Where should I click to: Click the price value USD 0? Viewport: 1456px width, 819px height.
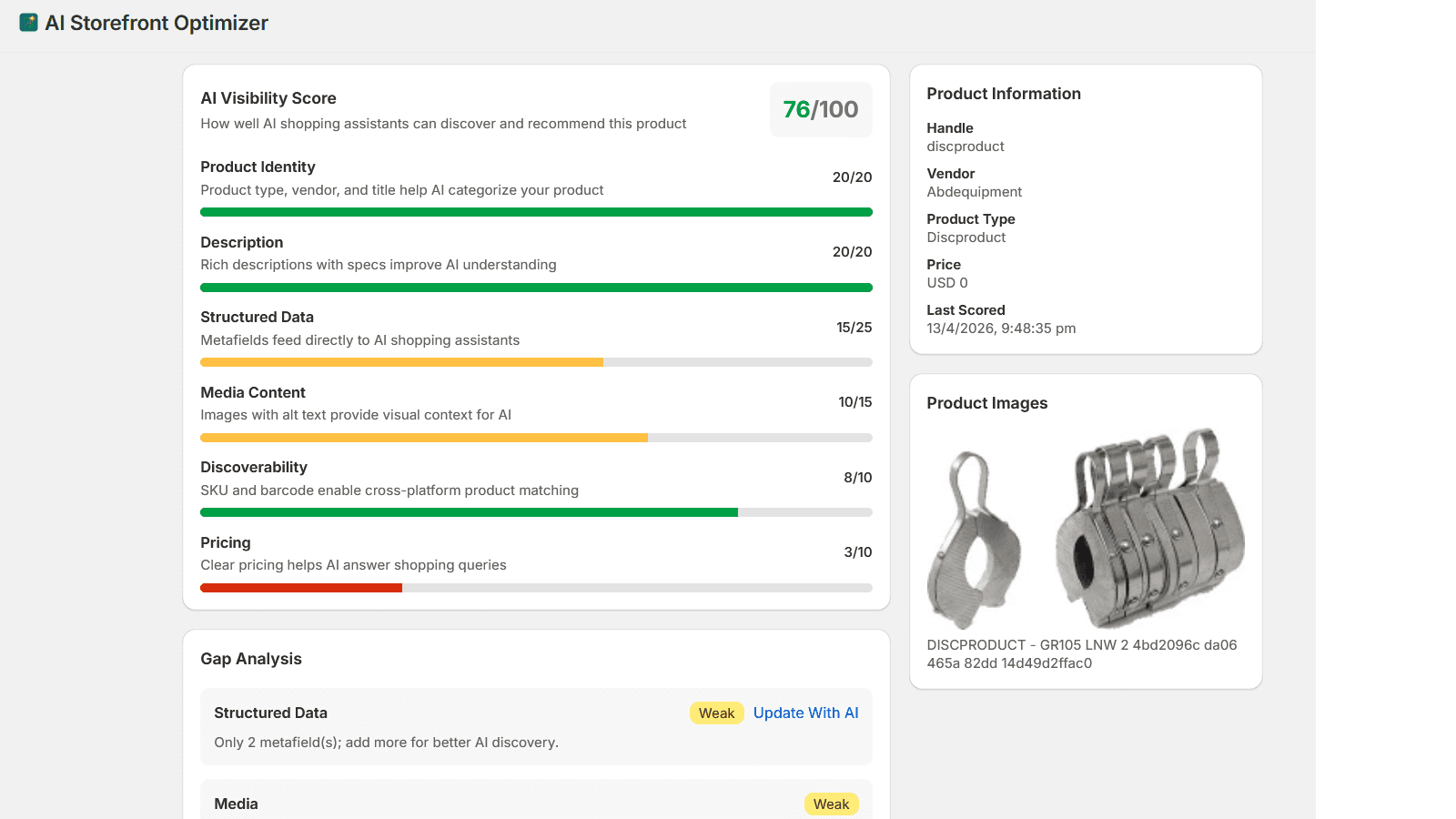click(x=947, y=283)
